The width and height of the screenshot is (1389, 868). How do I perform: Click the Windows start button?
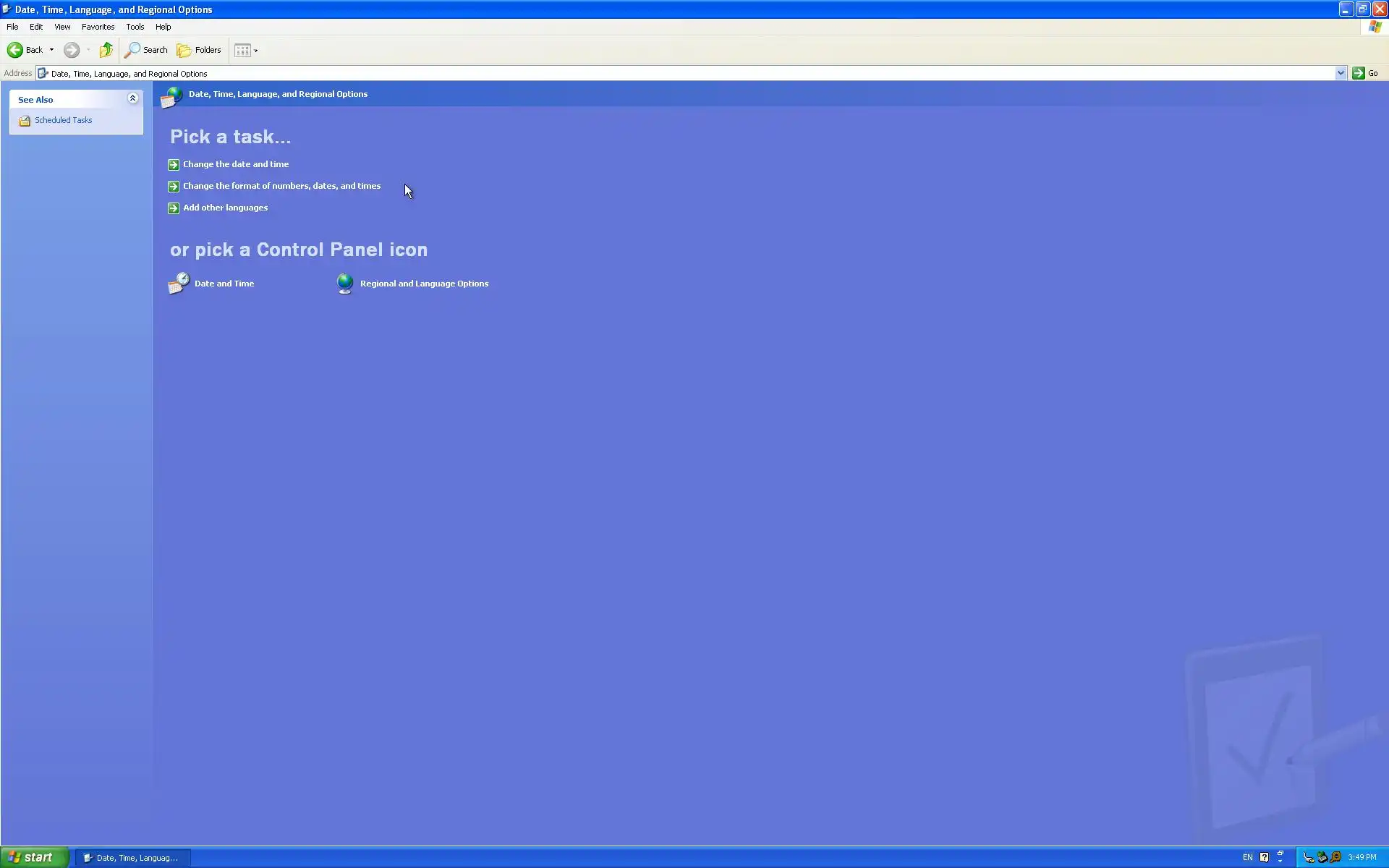34,857
